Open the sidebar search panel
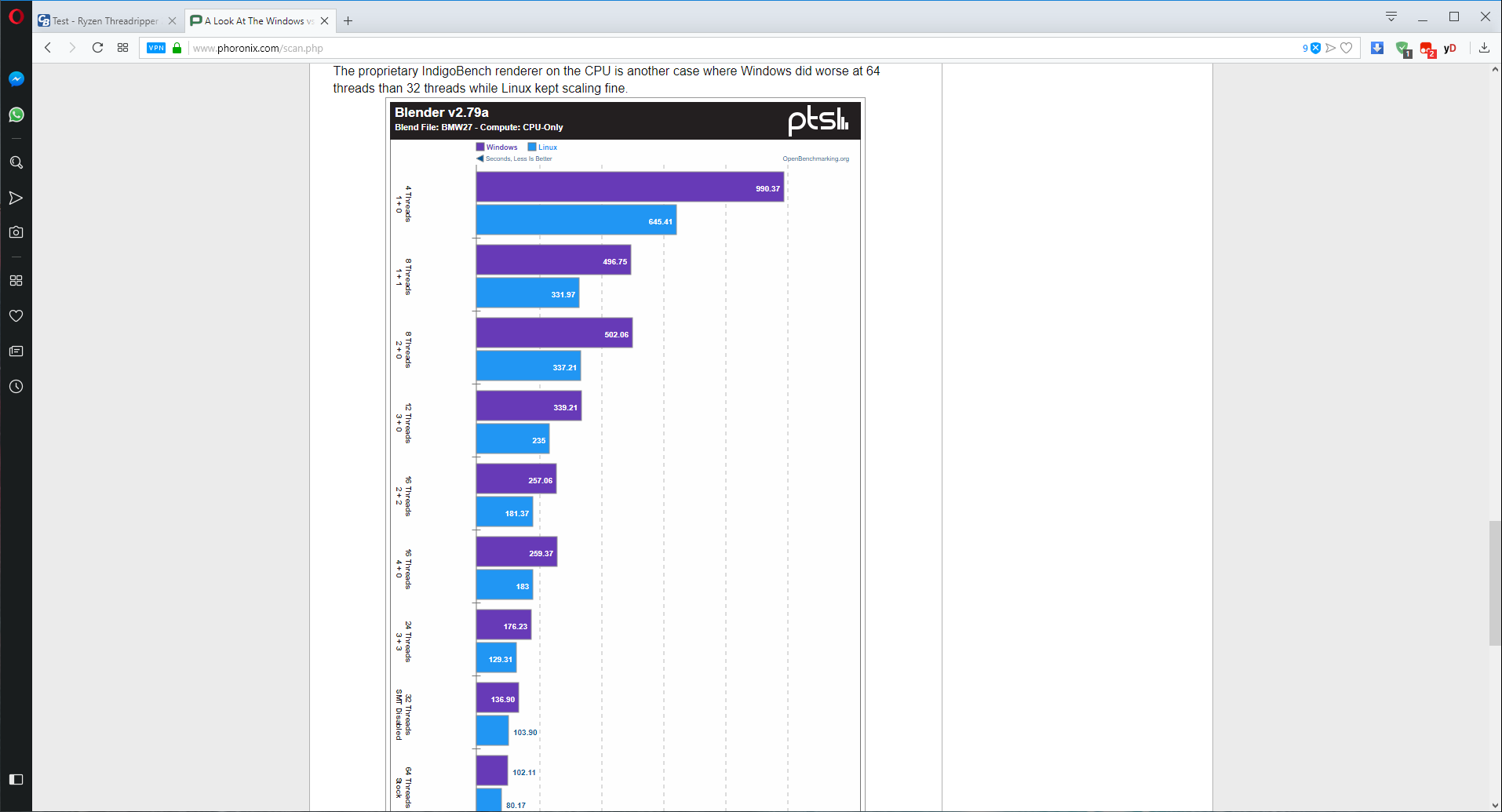 pyautogui.click(x=16, y=162)
